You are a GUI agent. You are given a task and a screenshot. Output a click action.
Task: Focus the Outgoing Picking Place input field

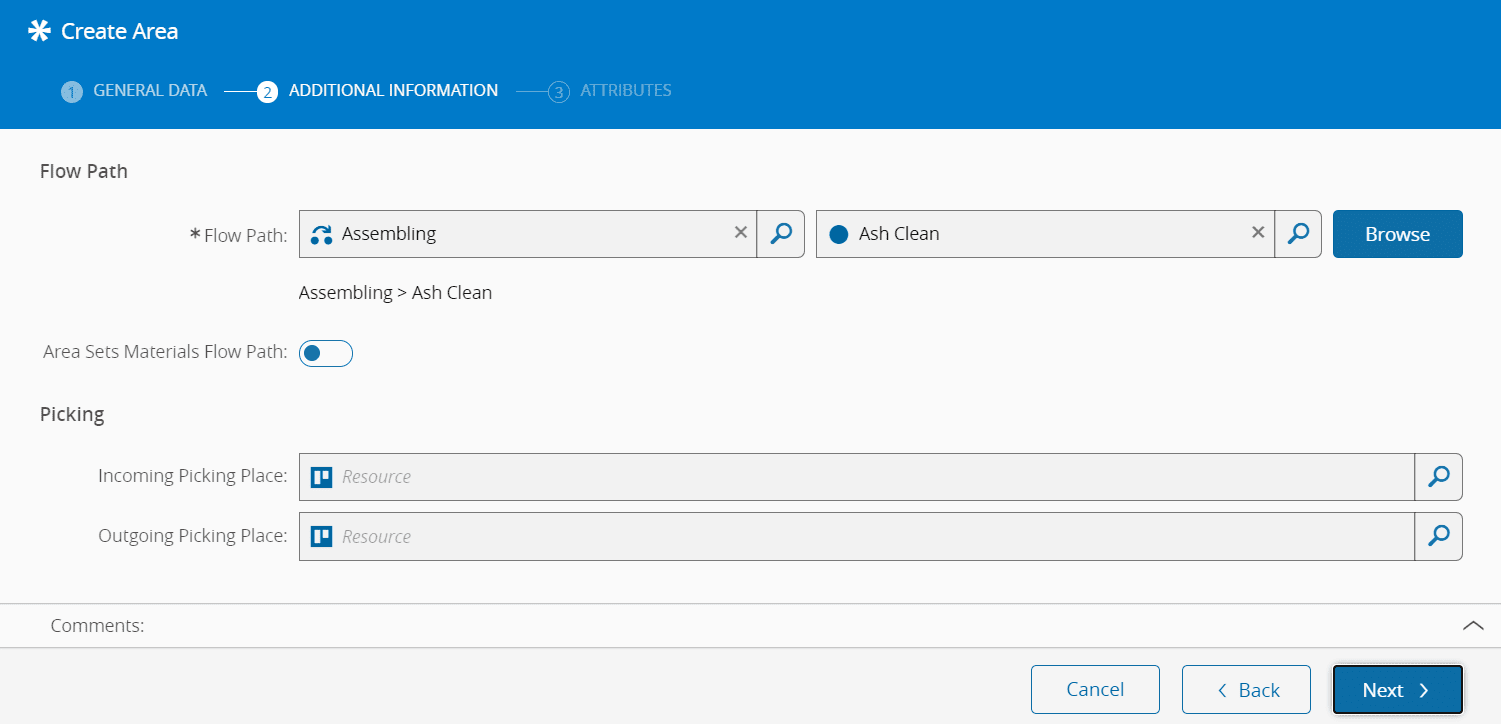click(x=870, y=537)
